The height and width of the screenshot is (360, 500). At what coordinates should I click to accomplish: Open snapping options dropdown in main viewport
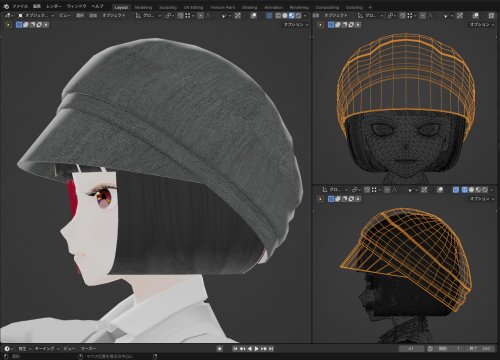(x=189, y=16)
